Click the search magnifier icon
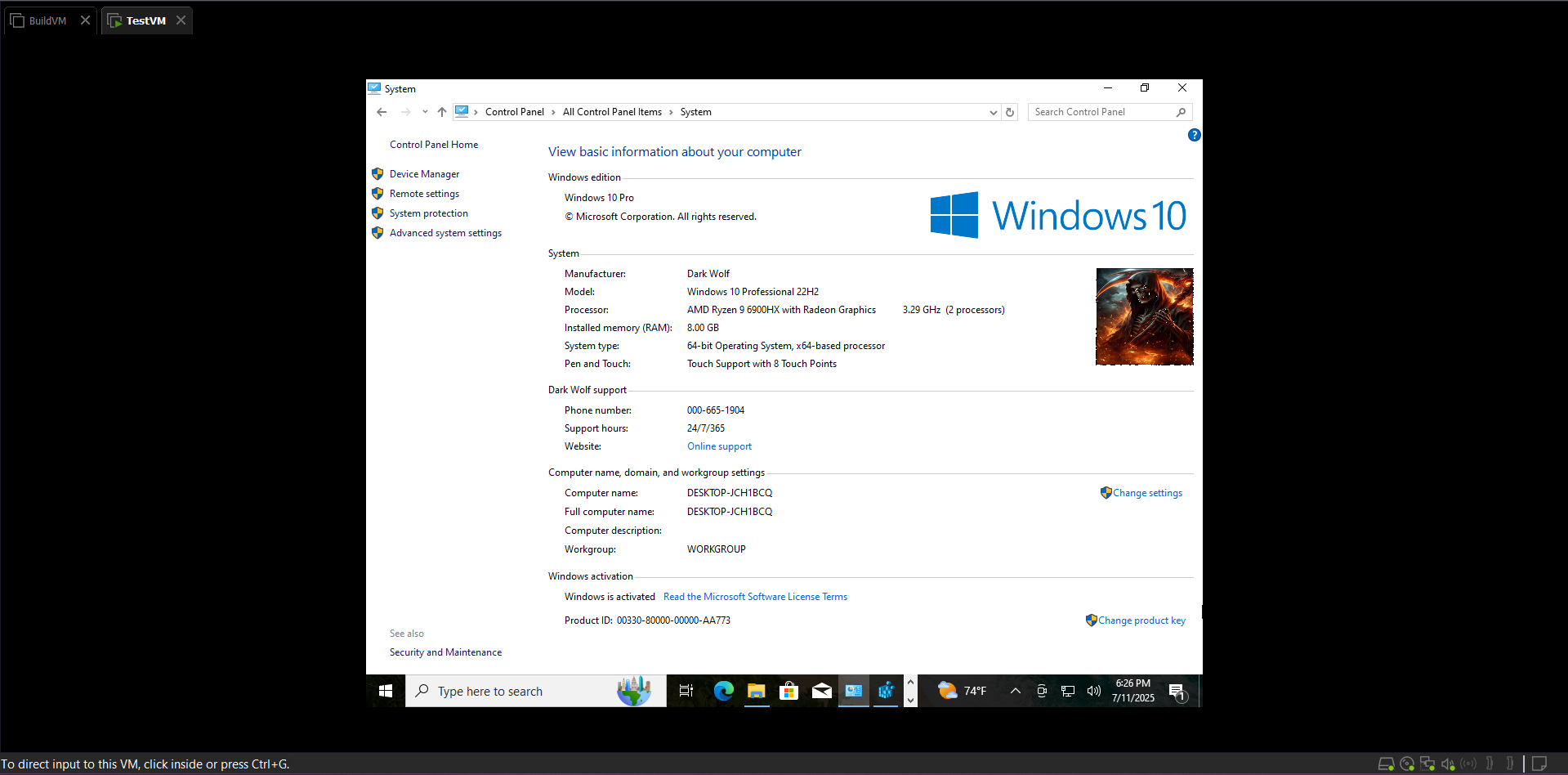This screenshot has height=775, width=1568. [x=1181, y=112]
